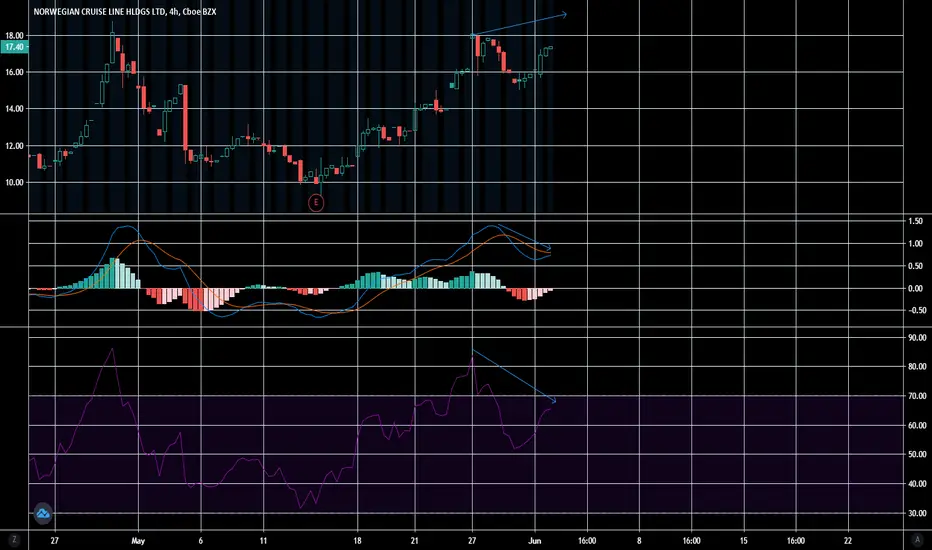Click the date label 15 on time axis
Viewport: 932px width, 550px height.
744,541
